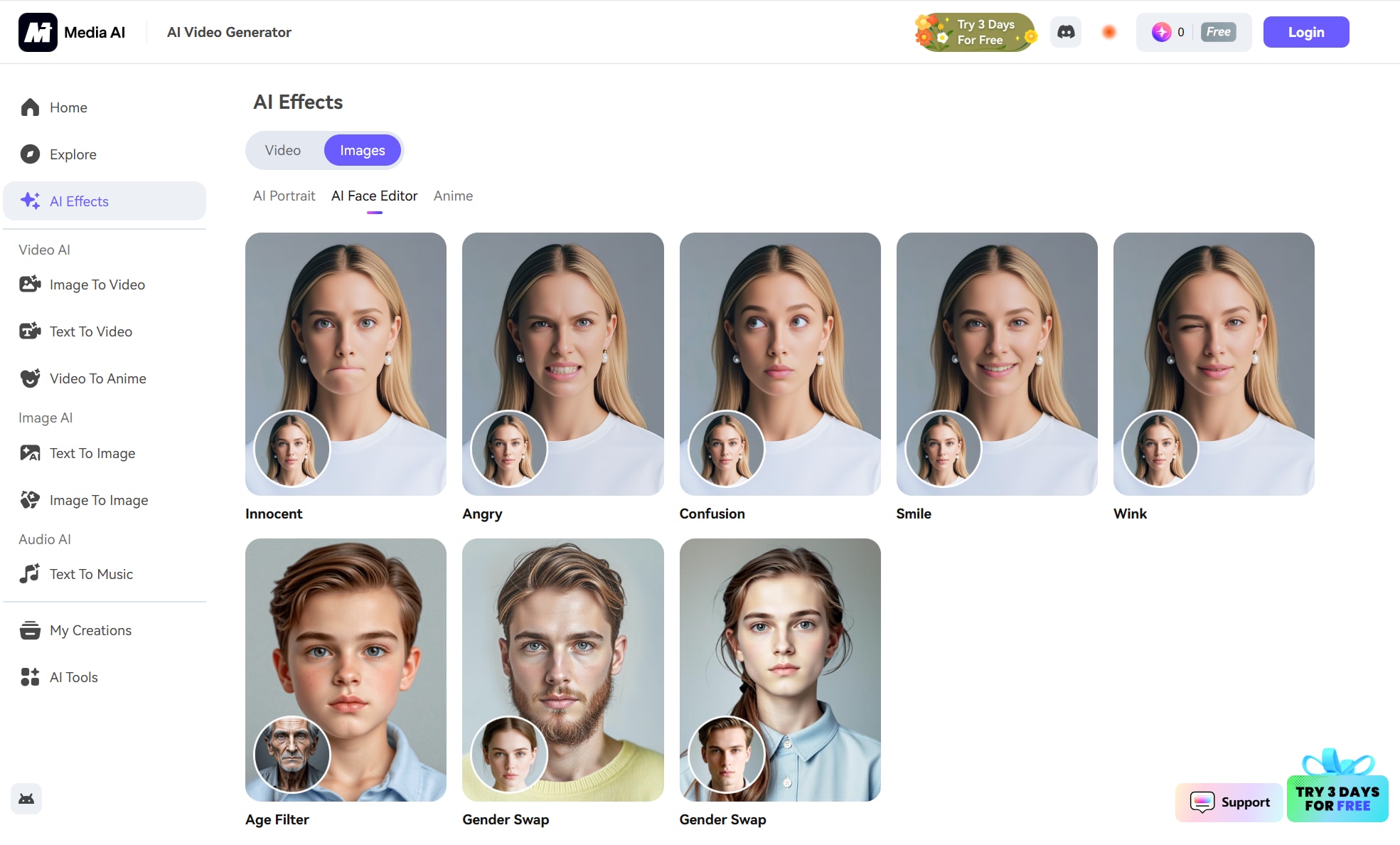
Task: Select the Age Filter effect thumbnail
Action: (346, 670)
